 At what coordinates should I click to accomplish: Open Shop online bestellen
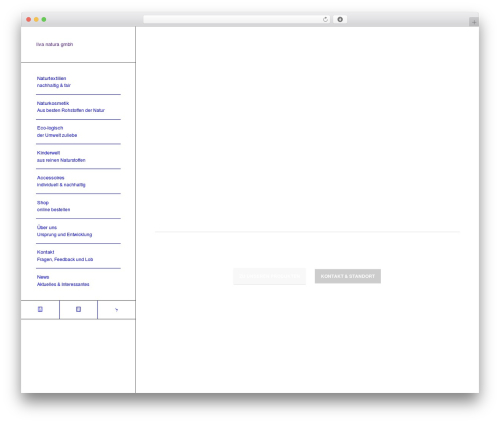point(53,206)
